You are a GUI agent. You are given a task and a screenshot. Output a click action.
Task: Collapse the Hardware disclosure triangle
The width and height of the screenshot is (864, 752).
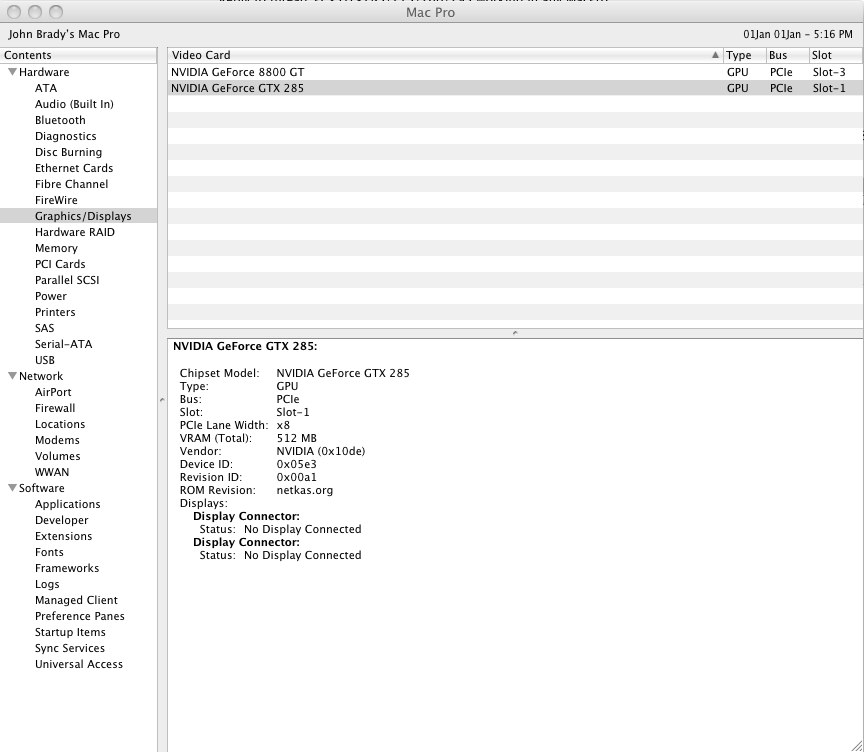coord(12,72)
